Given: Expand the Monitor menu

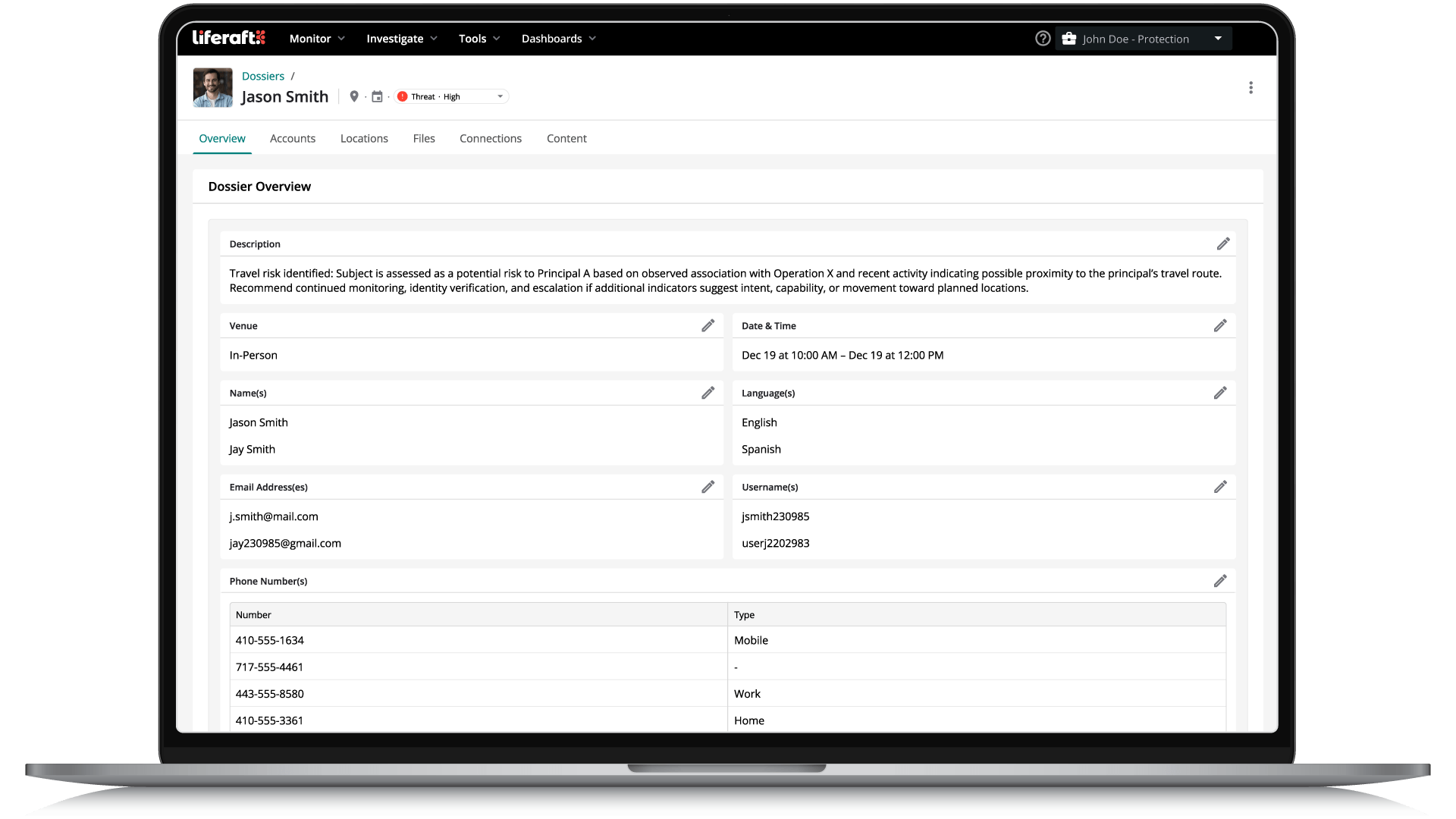Looking at the screenshot, I should point(318,39).
